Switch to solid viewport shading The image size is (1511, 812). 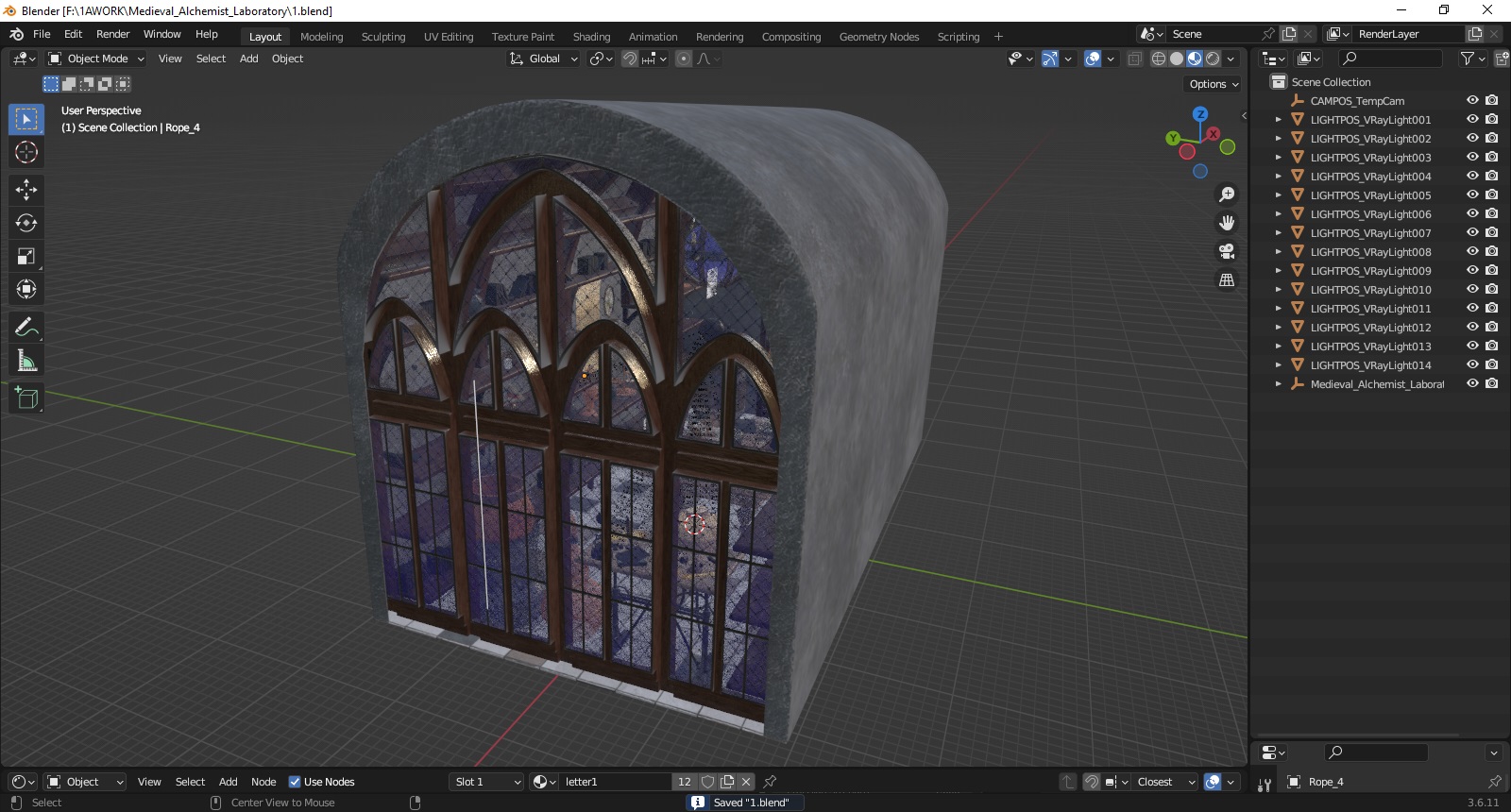(1177, 59)
